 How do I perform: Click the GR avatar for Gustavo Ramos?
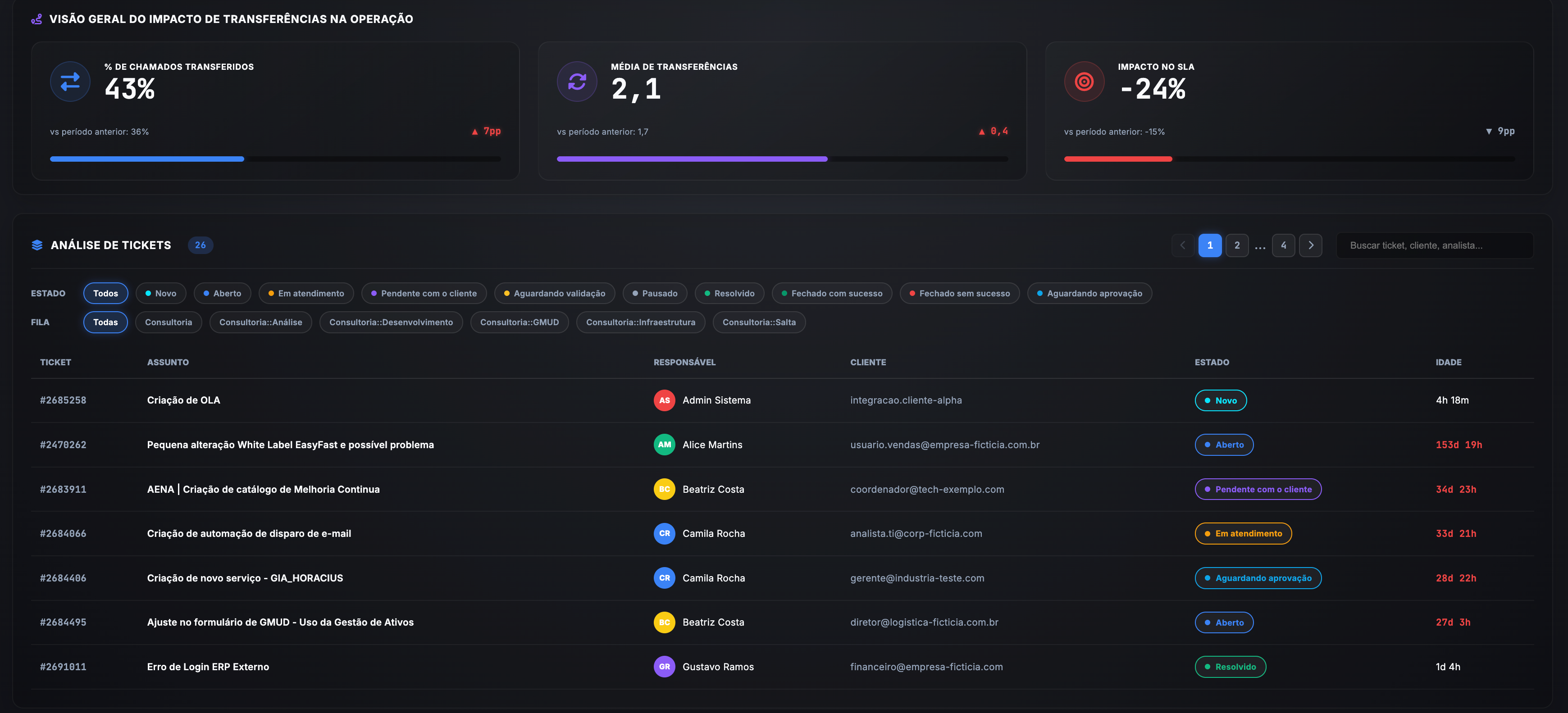(x=664, y=667)
